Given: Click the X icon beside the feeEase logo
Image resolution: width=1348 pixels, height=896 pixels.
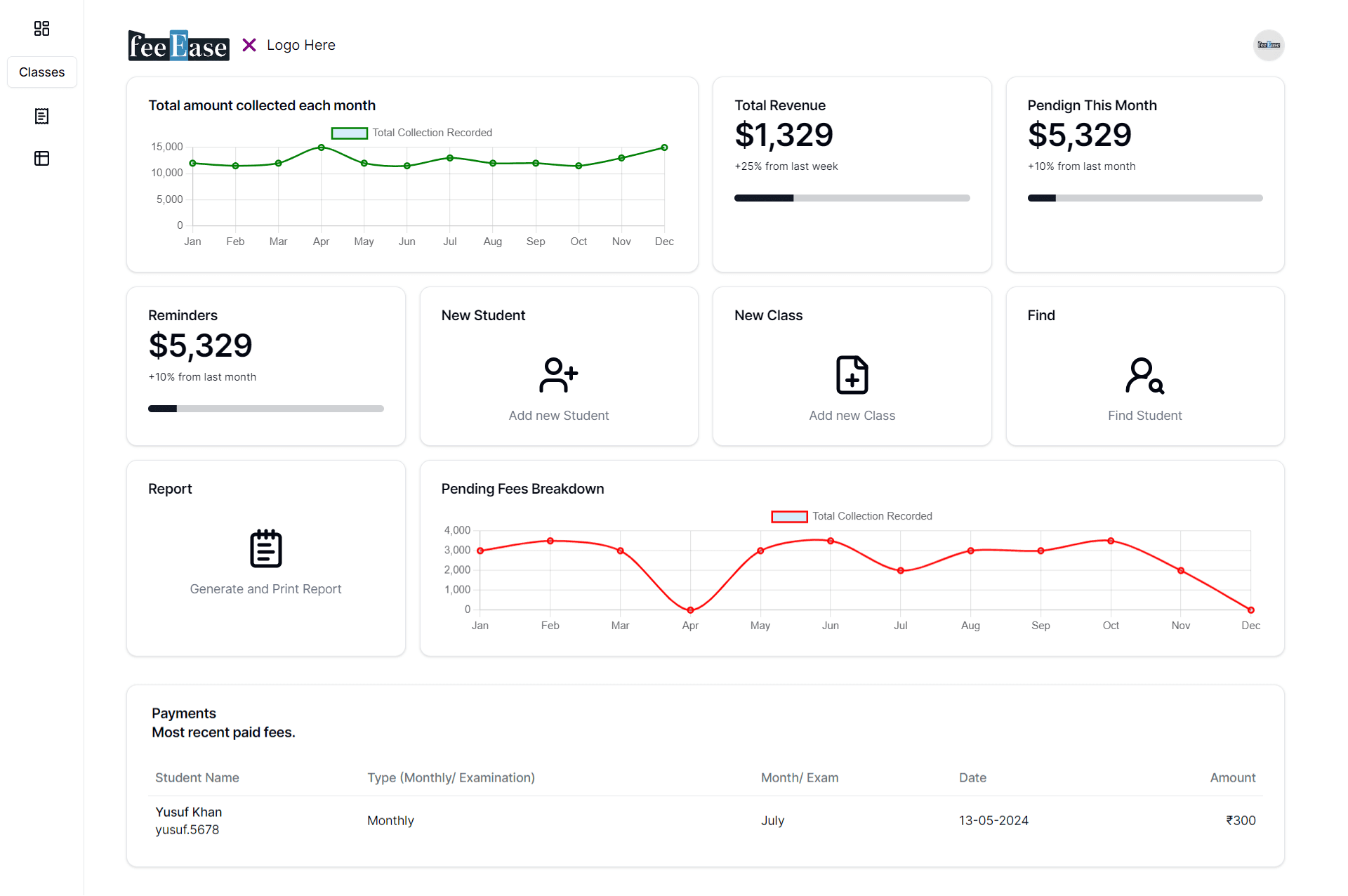Looking at the screenshot, I should [249, 45].
